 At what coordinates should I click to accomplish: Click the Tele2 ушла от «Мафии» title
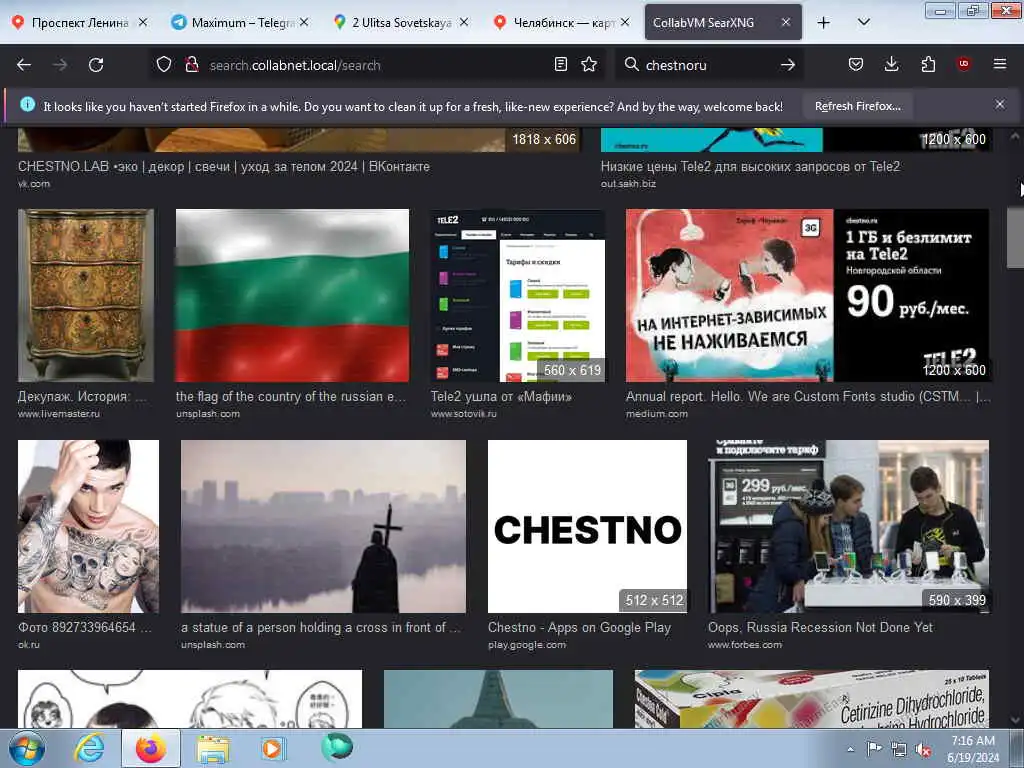[x=501, y=396]
